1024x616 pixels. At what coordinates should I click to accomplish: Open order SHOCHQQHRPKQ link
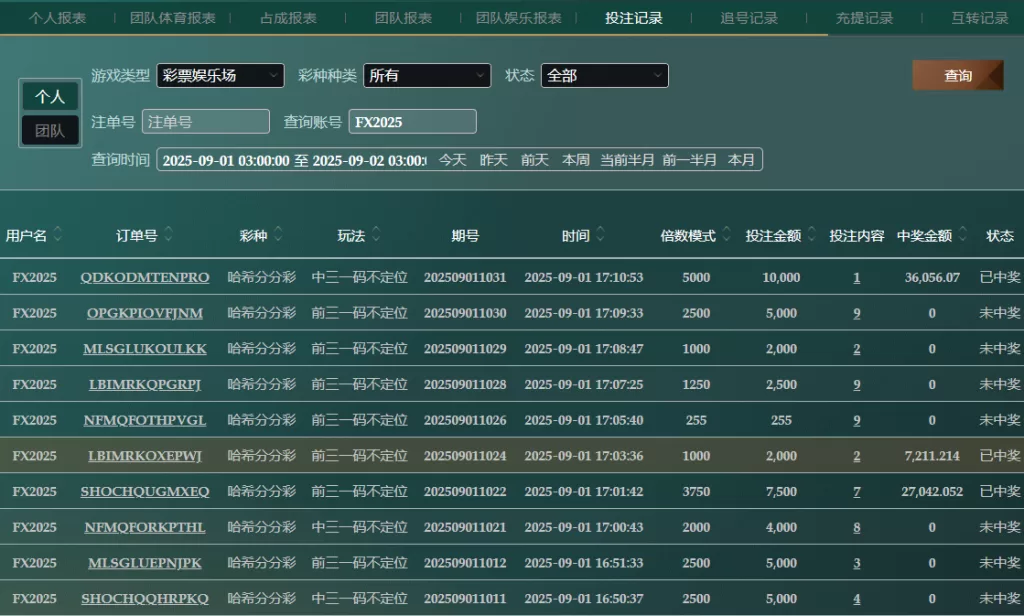click(x=145, y=598)
